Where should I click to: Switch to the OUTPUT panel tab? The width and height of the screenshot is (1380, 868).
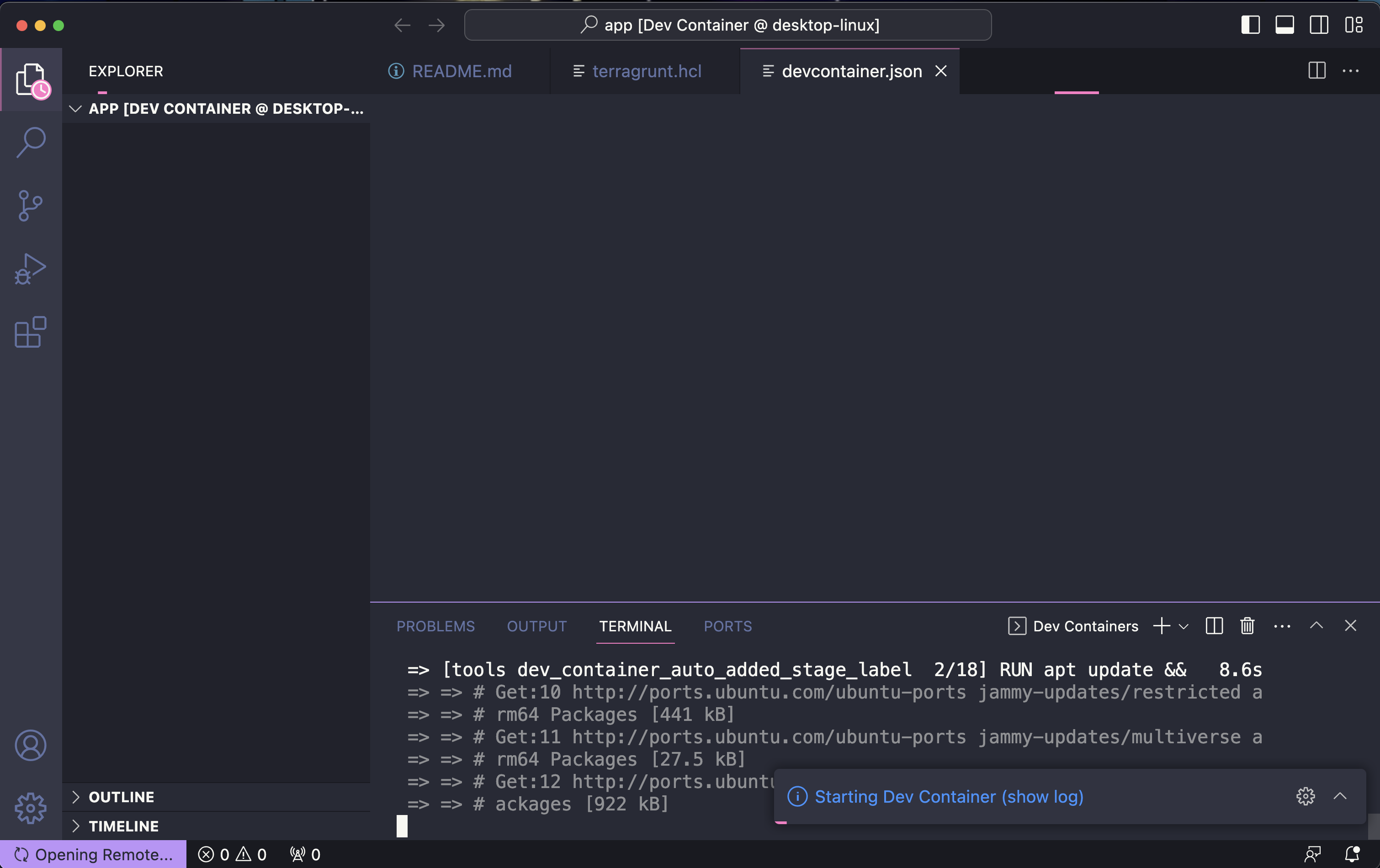point(536,626)
